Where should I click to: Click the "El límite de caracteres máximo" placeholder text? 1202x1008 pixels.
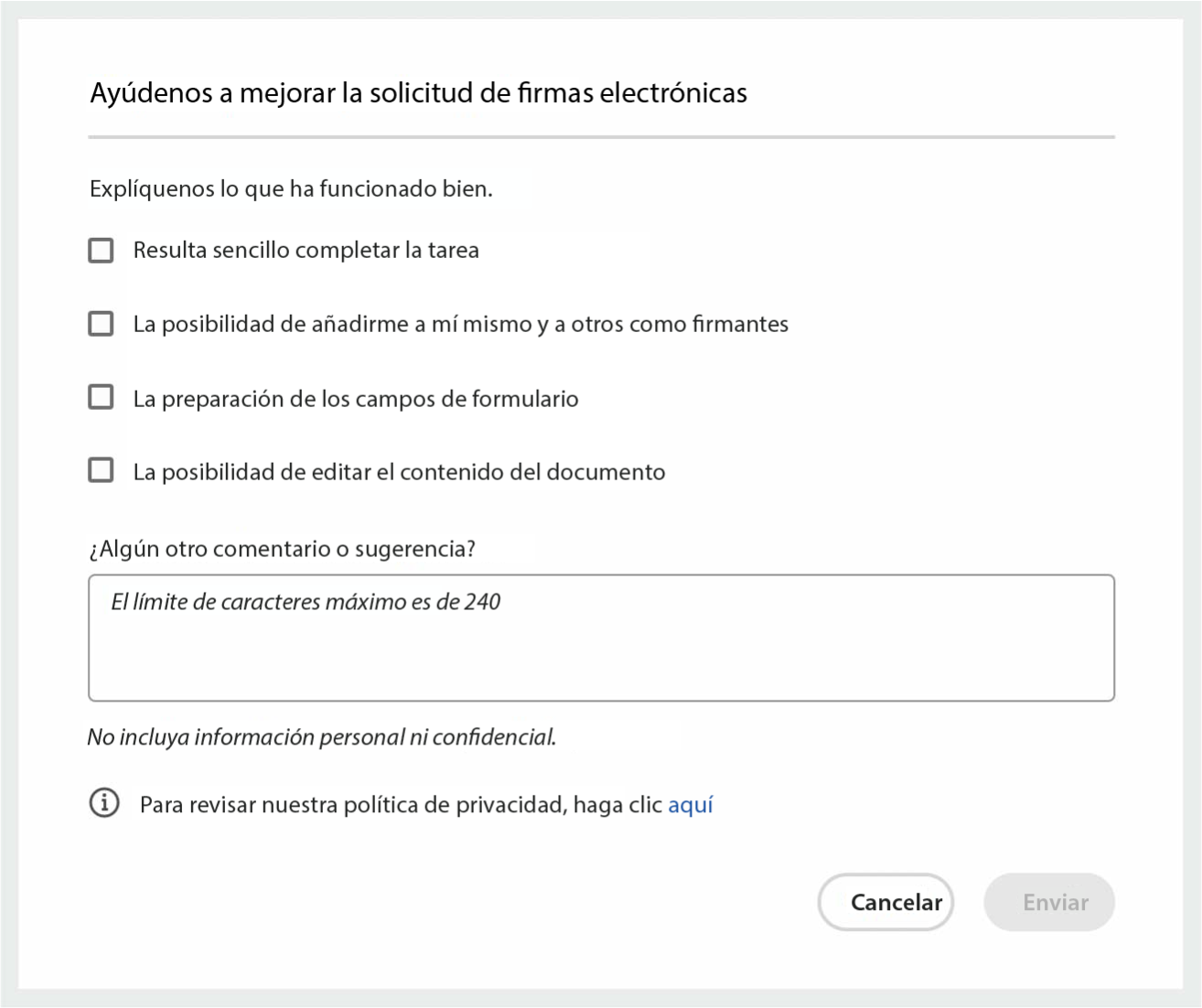[x=306, y=602]
